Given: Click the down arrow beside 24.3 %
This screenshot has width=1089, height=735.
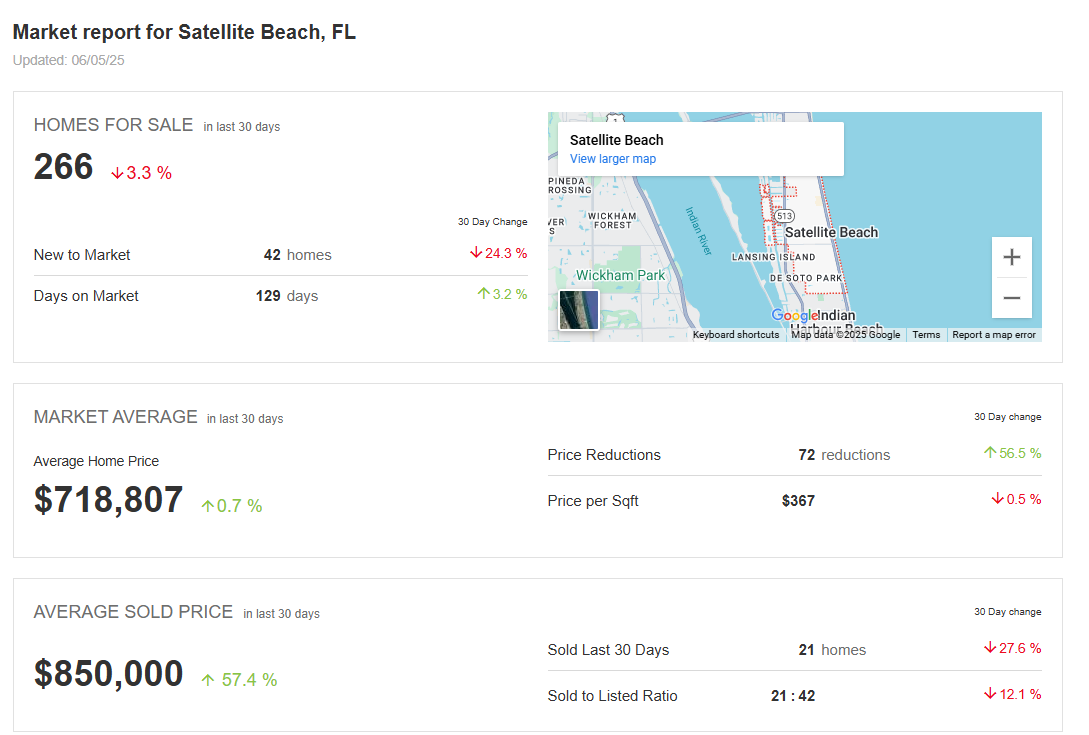Looking at the screenshot, I should (476, 252).
